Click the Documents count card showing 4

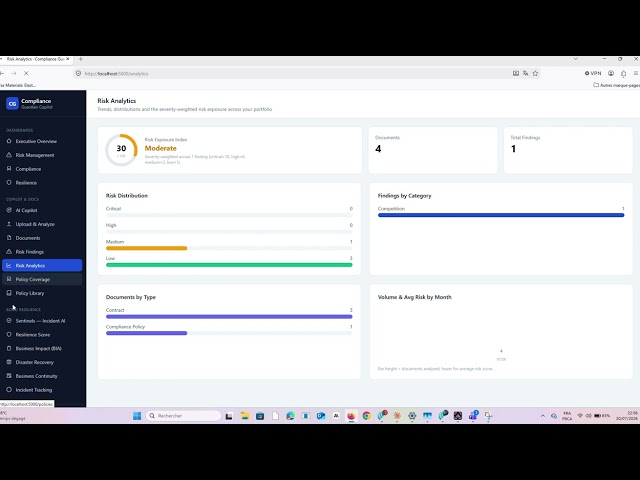(x=433, y=150)
